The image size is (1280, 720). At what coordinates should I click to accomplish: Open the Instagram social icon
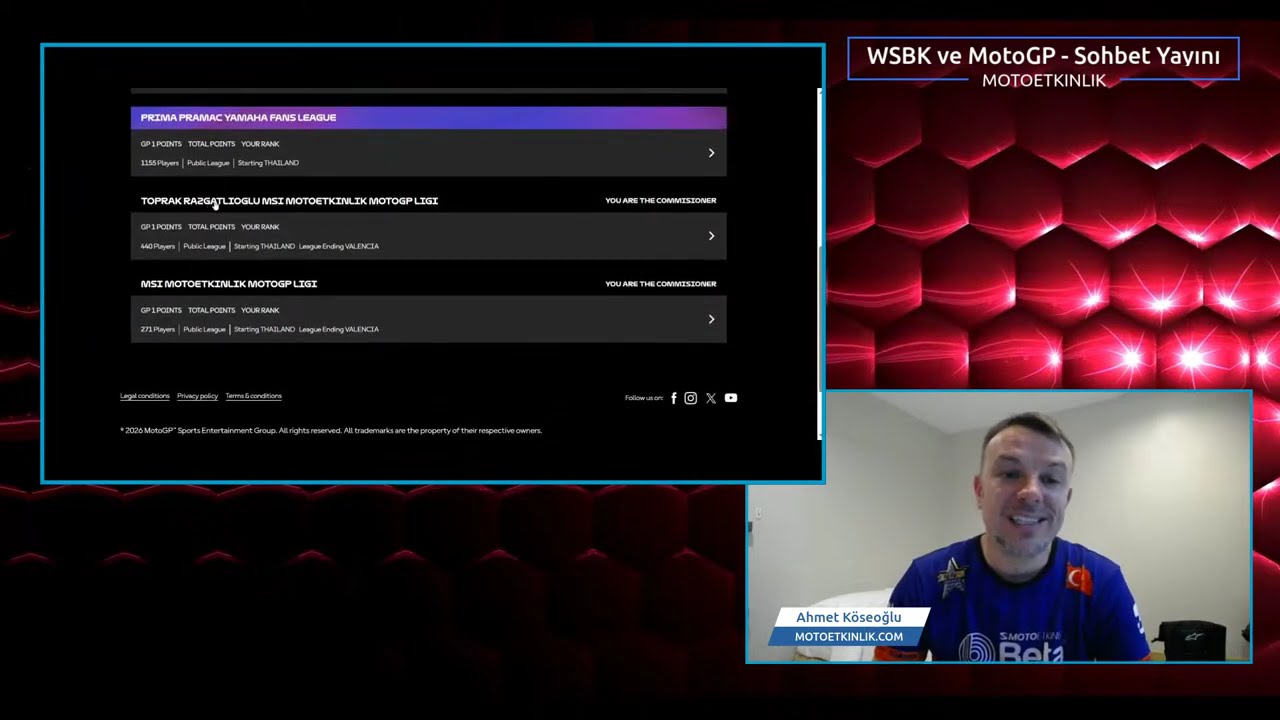coord(690,398)
